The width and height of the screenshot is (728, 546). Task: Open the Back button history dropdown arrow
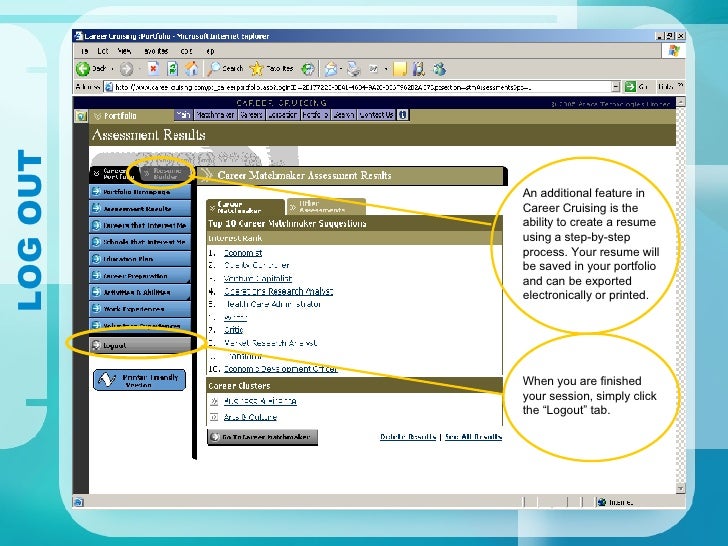112,69
